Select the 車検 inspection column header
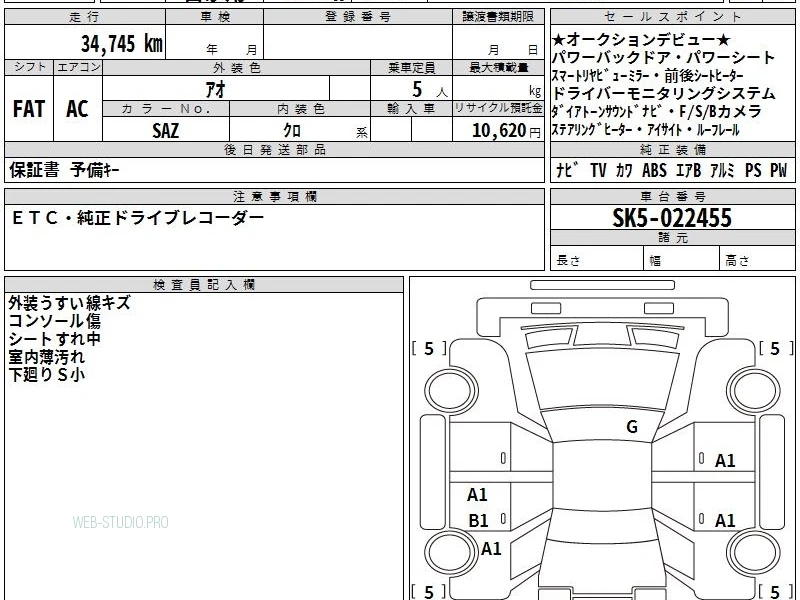Screen dimensions: 800x600 click(215, 17)
